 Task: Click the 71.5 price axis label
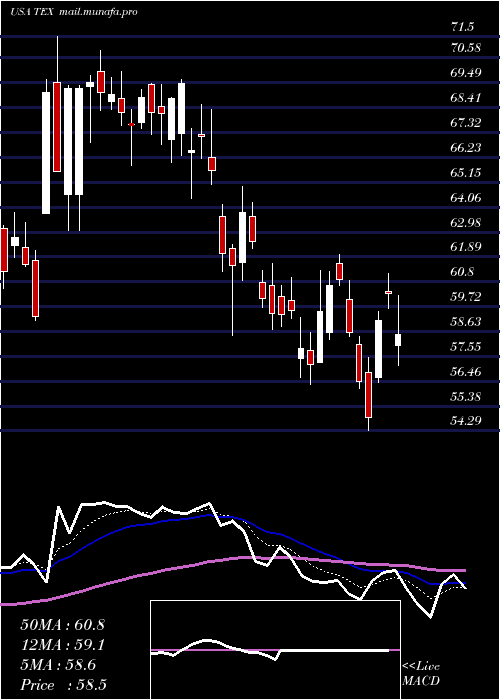[462, 27]
